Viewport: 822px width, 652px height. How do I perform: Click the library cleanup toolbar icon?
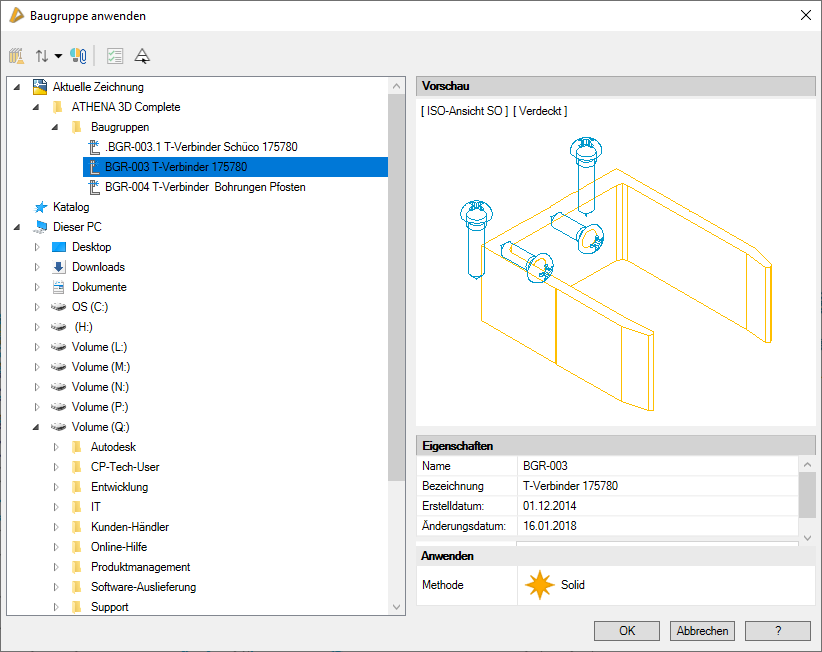click(x=16, y=56)
